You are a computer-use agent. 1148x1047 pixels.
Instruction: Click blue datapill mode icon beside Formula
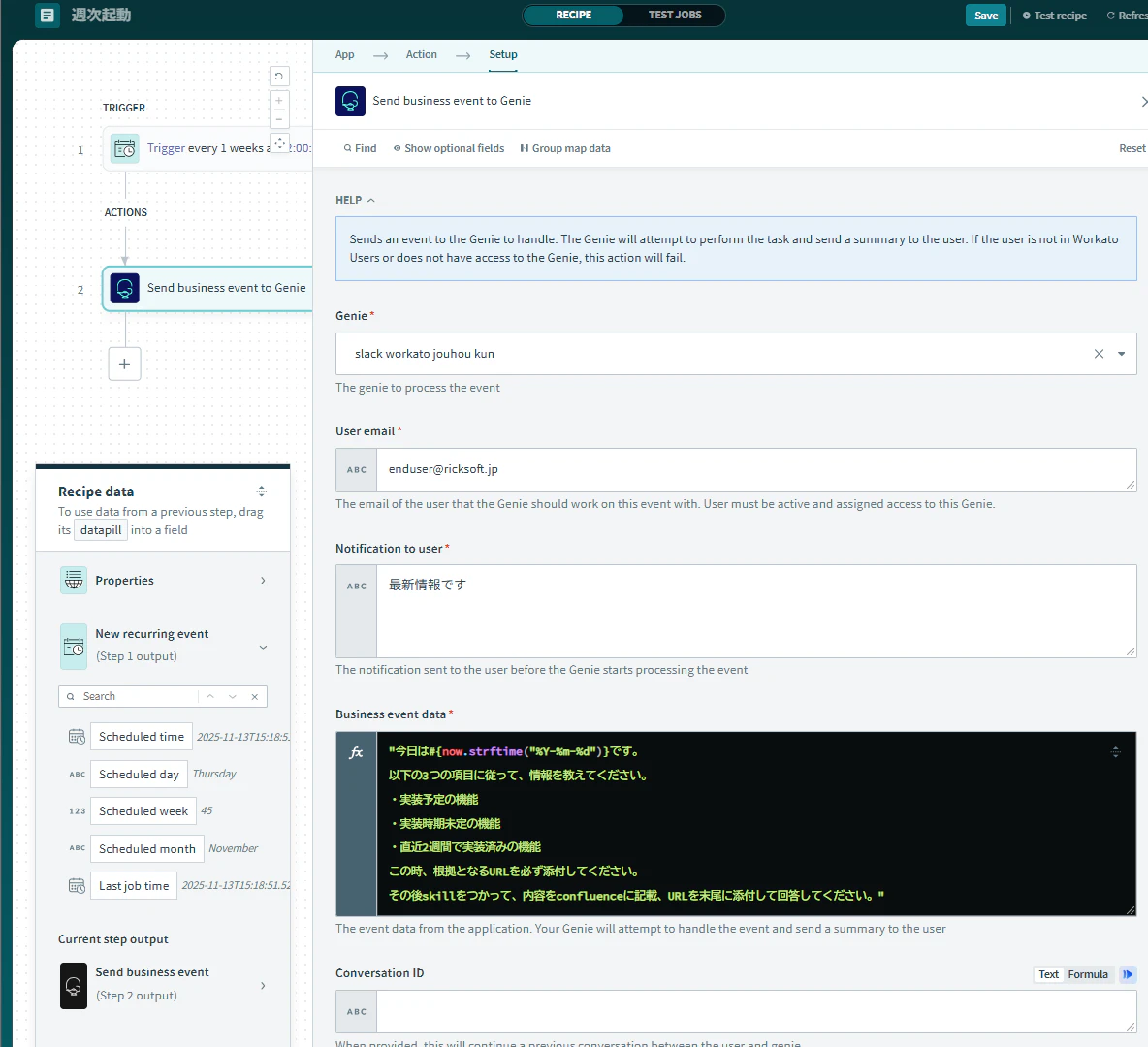pos(1129,974)
